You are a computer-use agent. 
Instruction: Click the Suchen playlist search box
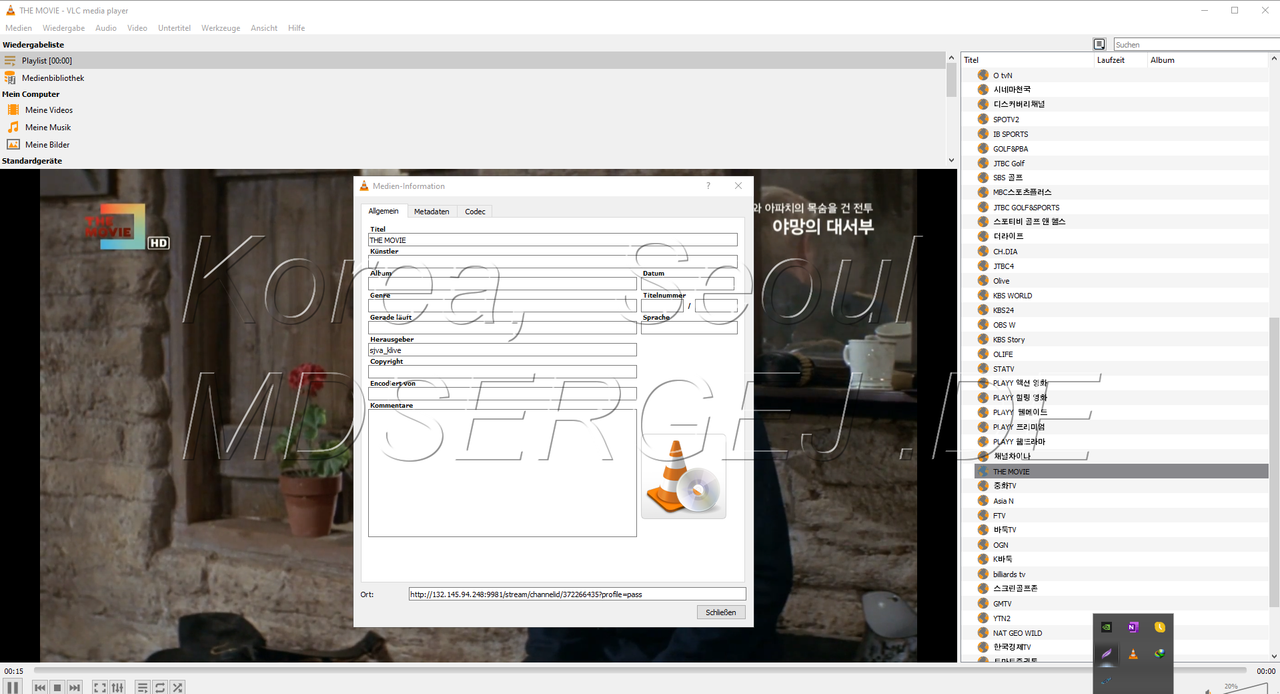pyautogui.click(x=1196, y=44)
